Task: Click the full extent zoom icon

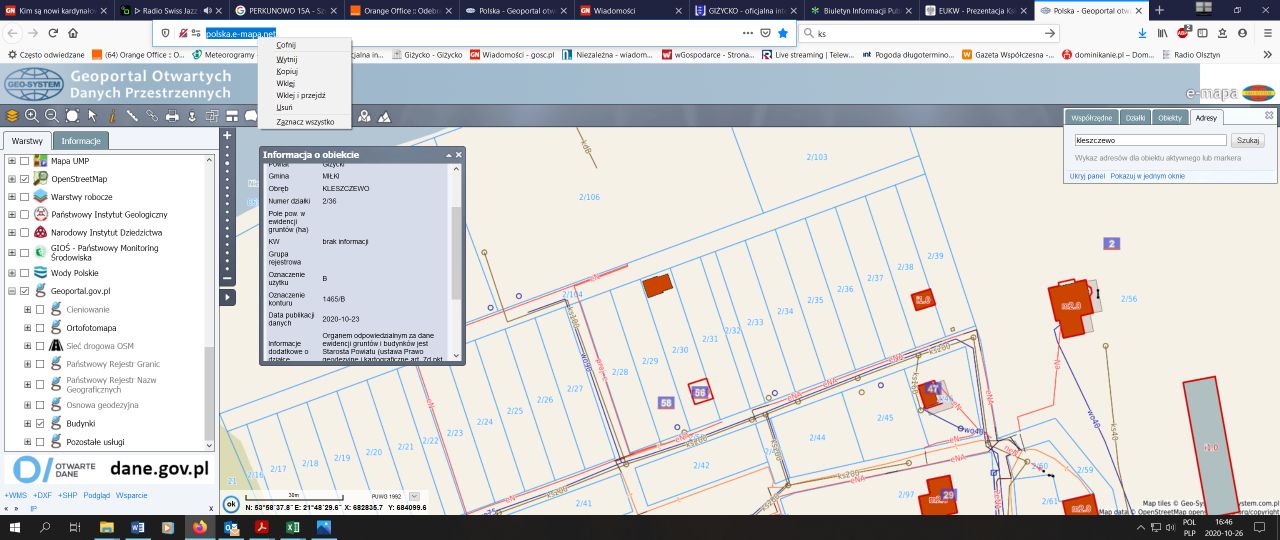Action: point(72,116)
